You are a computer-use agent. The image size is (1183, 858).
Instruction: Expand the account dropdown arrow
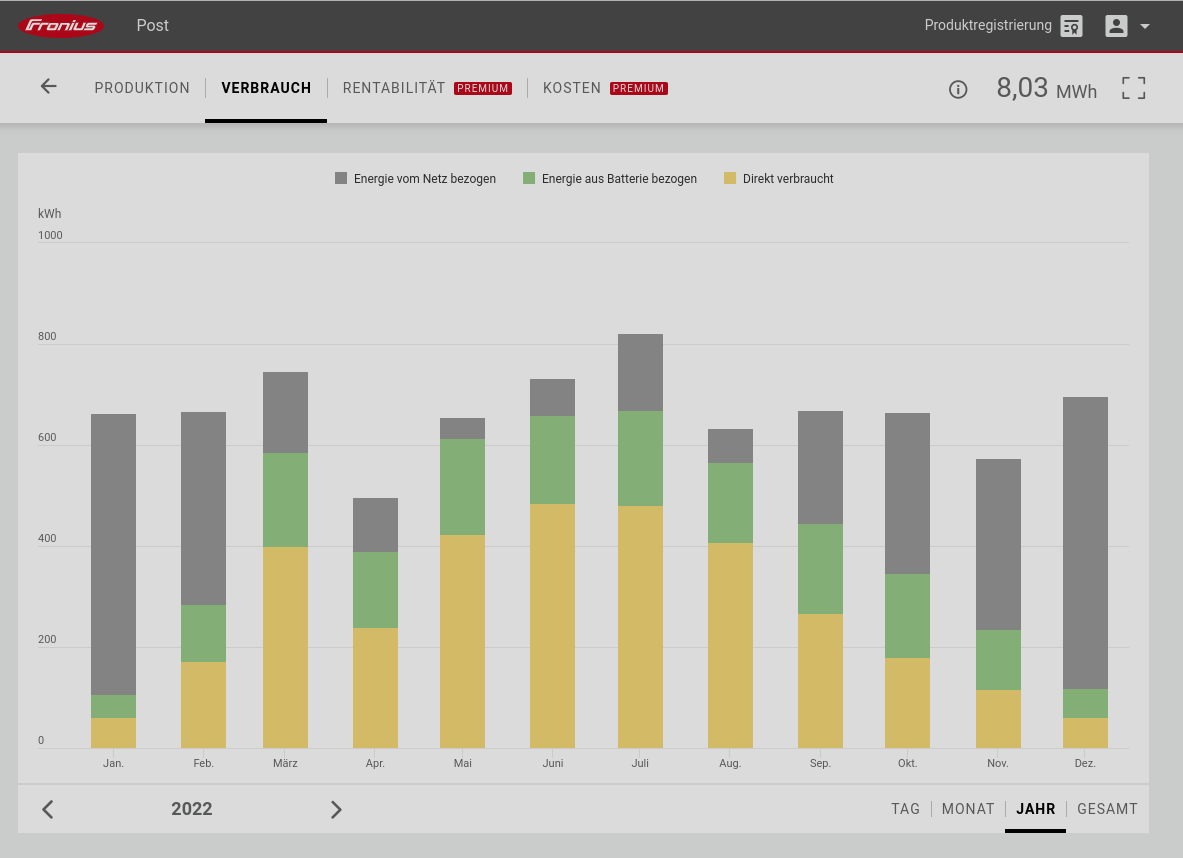1145,27
